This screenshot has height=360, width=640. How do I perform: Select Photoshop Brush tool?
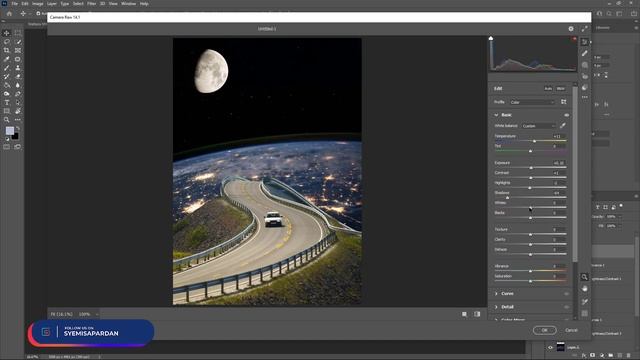click(x=7, y=68)
